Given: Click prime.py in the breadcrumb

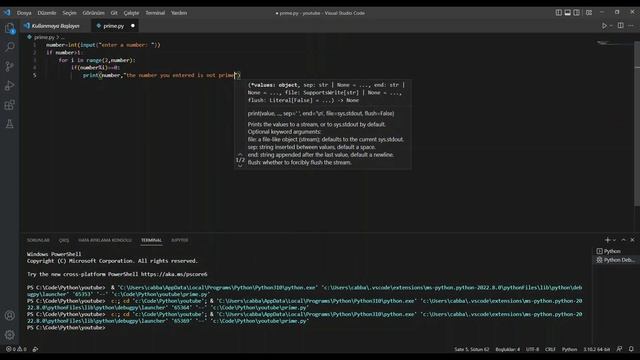Looking at the screenshot, I should click(44, 37).
